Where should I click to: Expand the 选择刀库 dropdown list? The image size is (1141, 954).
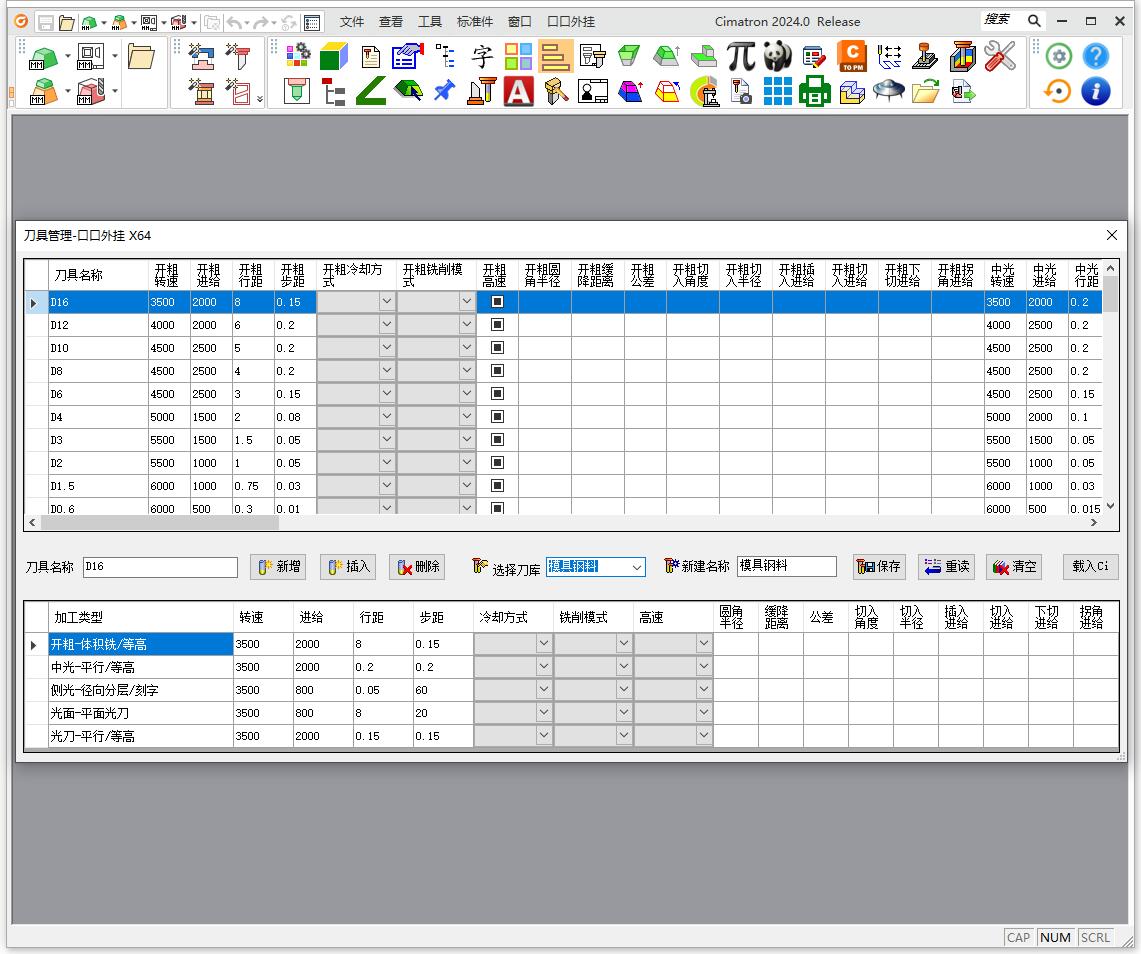point(636,567)
